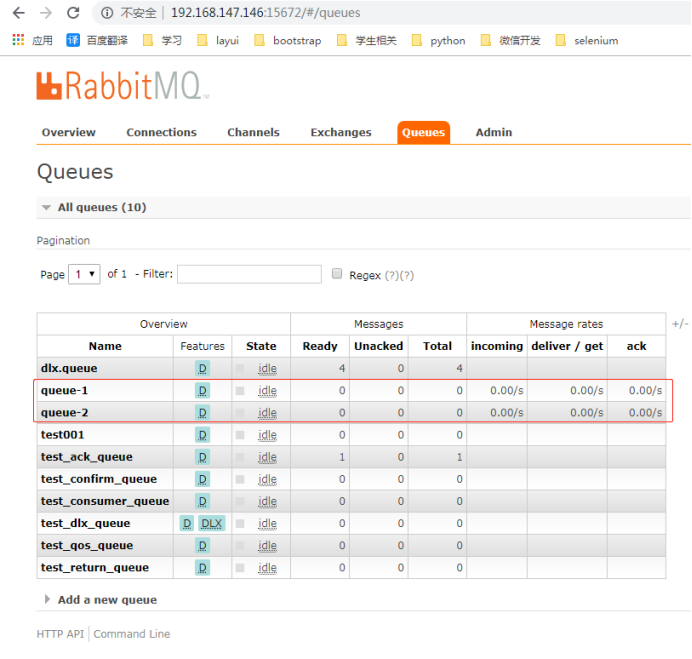Switch to the Overview tab
Viewport: 692px width, 659px height.
point(68,132)
